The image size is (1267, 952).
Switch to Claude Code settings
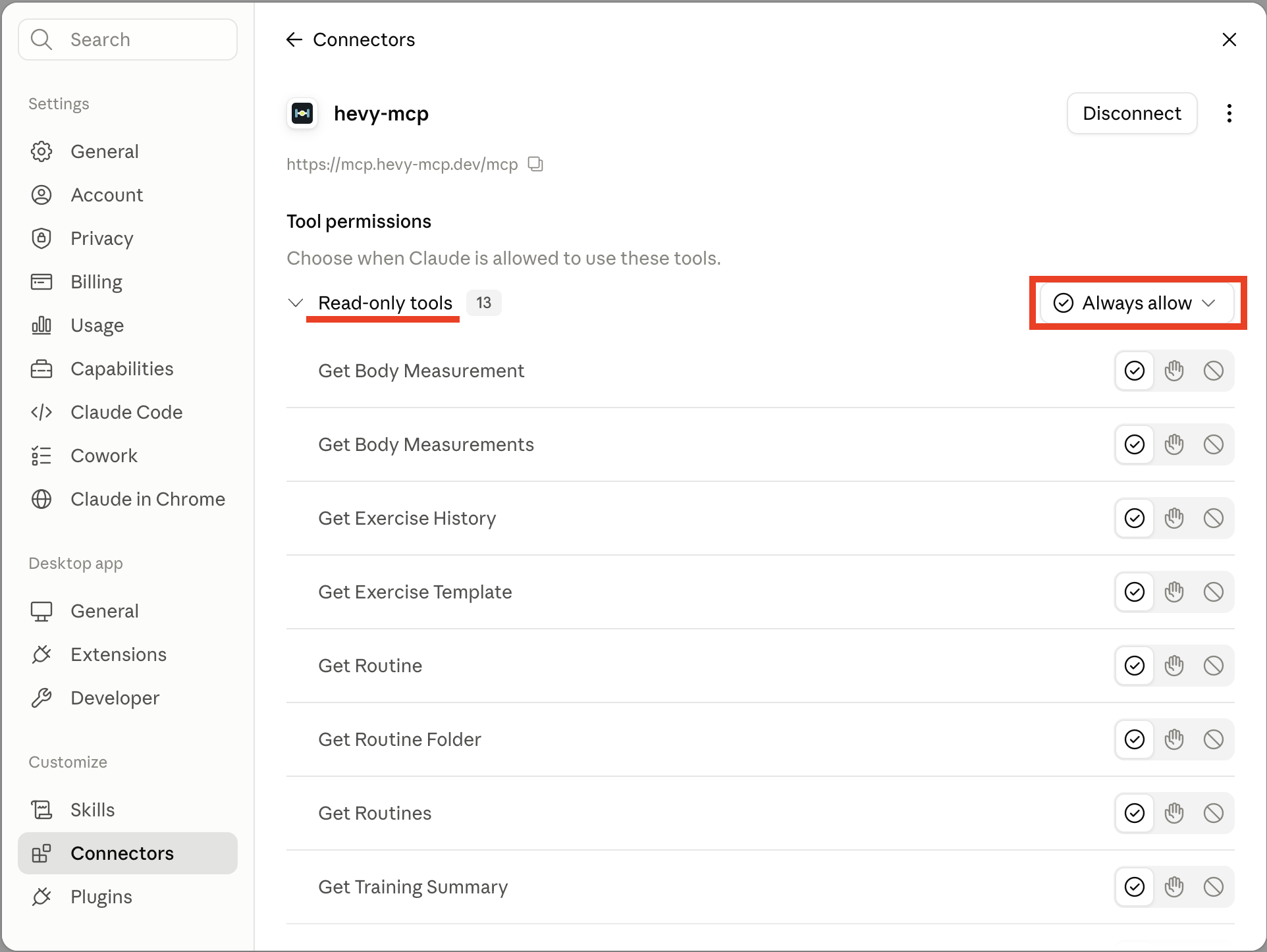click(x=128, y=412)
